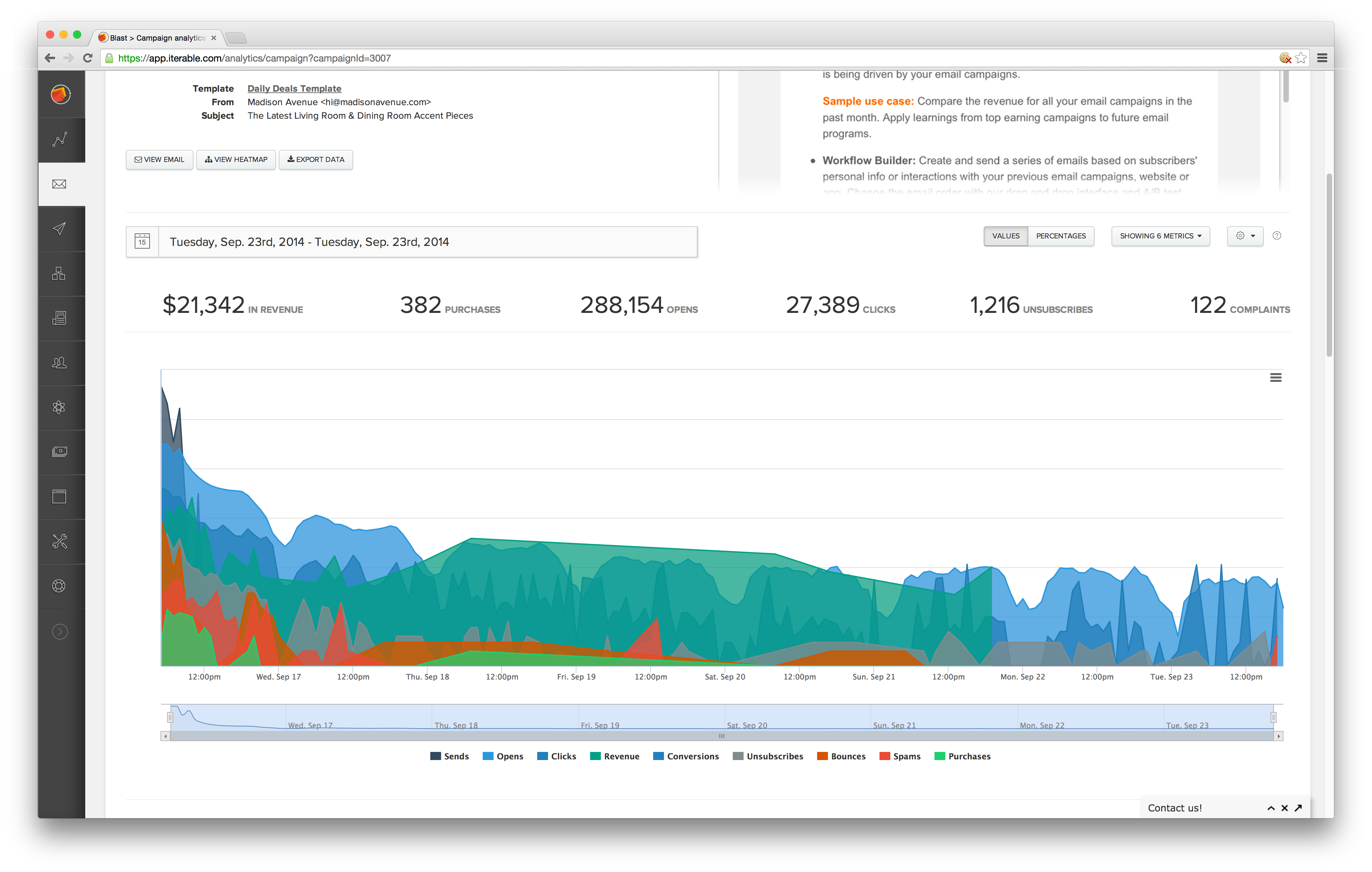Screen dimensions: 1372x872
Task: Expand the Showing 6 Metrics dropdown
Action: pyautogui.click(x=1160, y=236)
